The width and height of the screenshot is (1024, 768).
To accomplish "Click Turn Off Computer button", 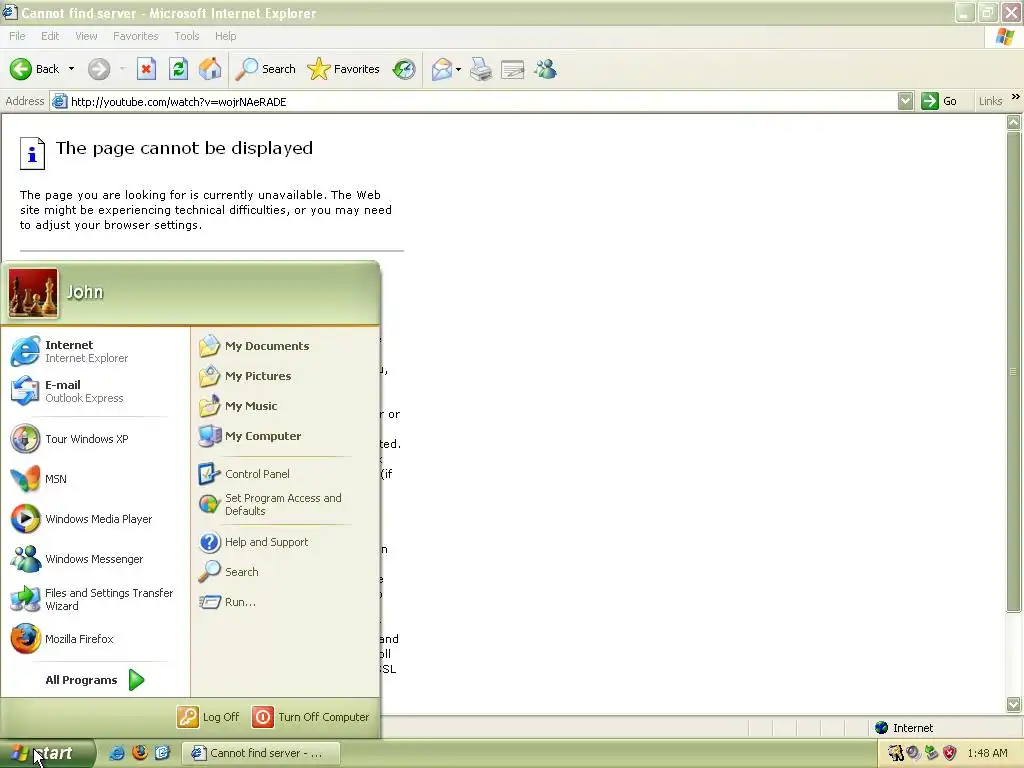I will point(311,717).
